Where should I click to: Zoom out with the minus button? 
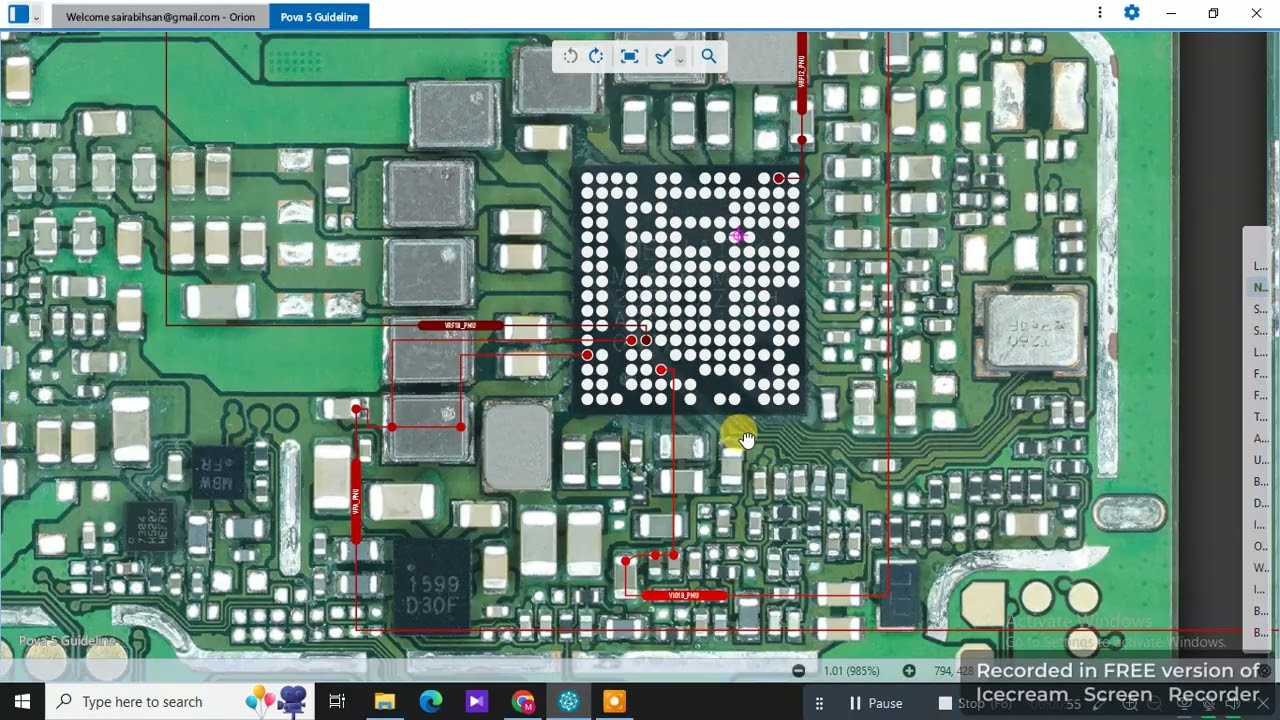pos(798,671)
